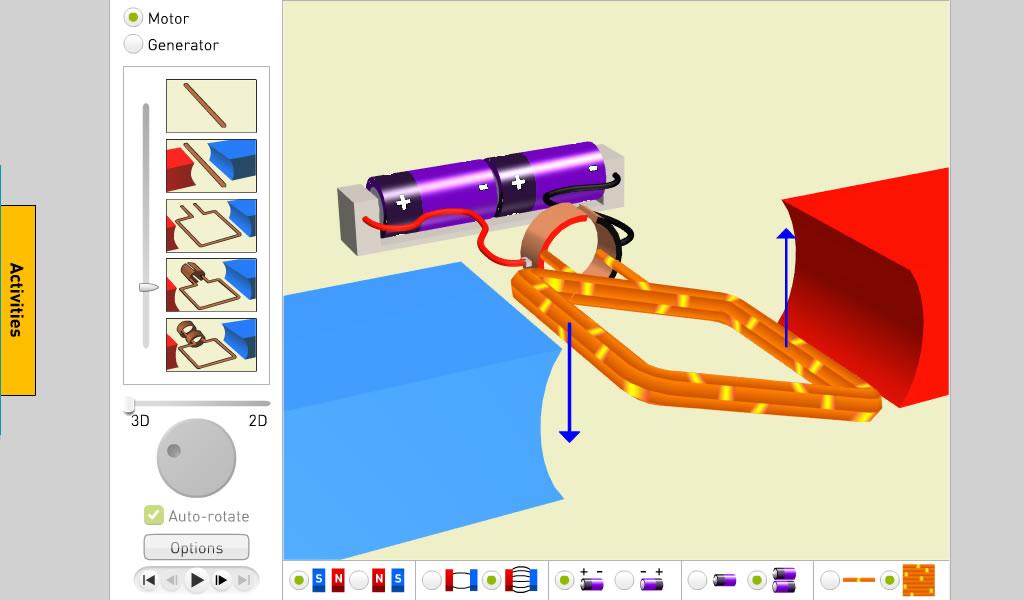Open the Options button
Viewport: 1024px width, 600px height.
click(196, 547)
